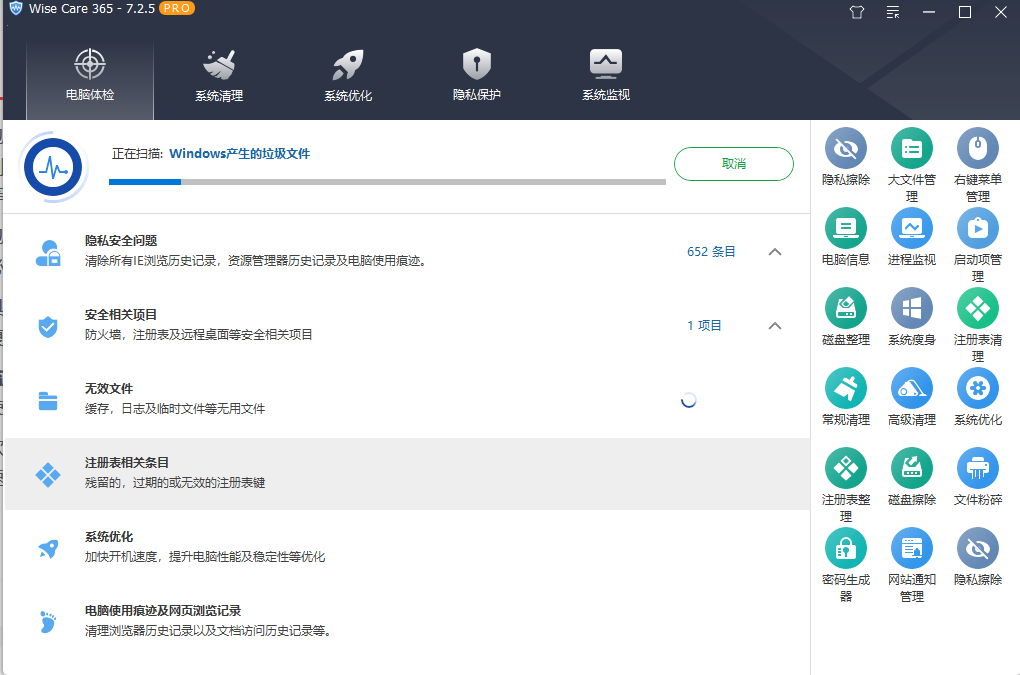Open the 文件粉碎 file shredder

click(x=977, y=478)
